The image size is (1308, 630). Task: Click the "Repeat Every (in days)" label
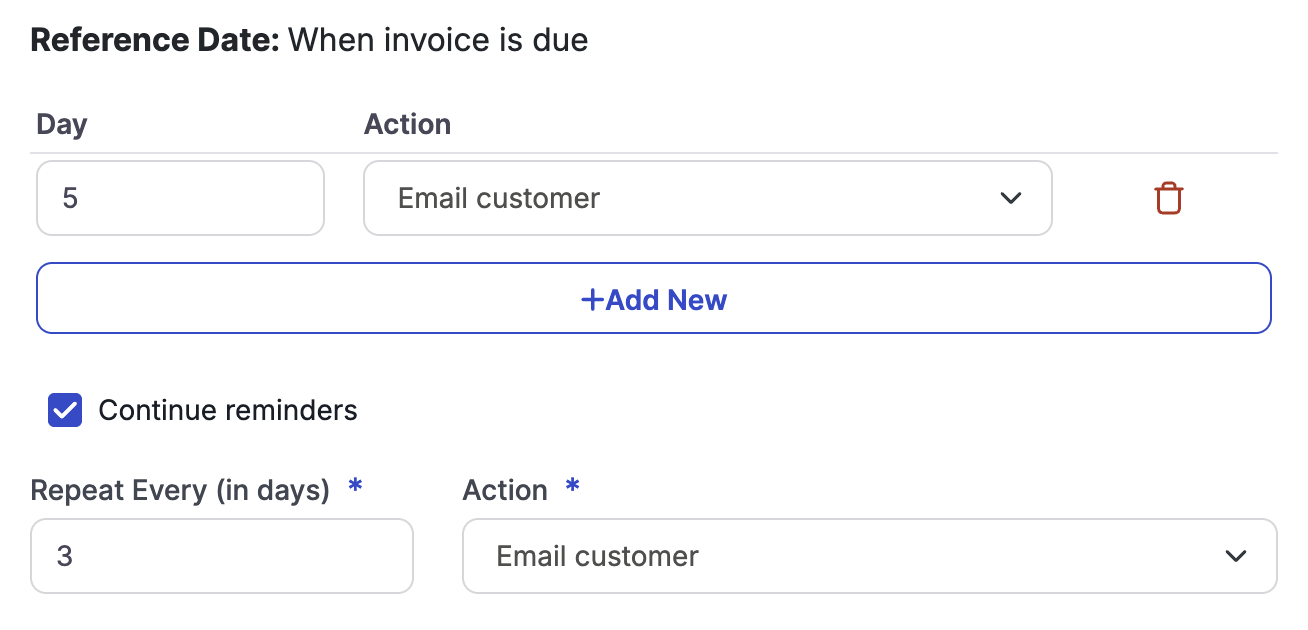point(180,490)
